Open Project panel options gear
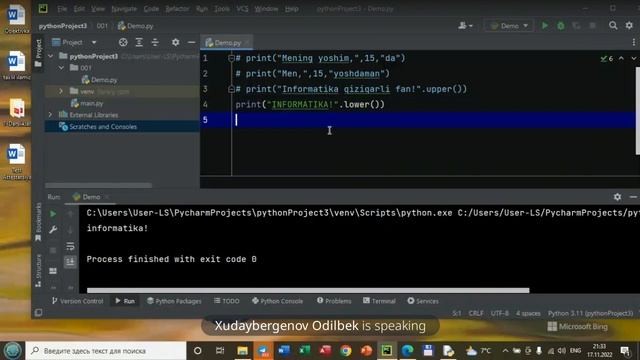The width and height of the screenshot is (640, 360). pyautogui.click(x=176, y=42)
